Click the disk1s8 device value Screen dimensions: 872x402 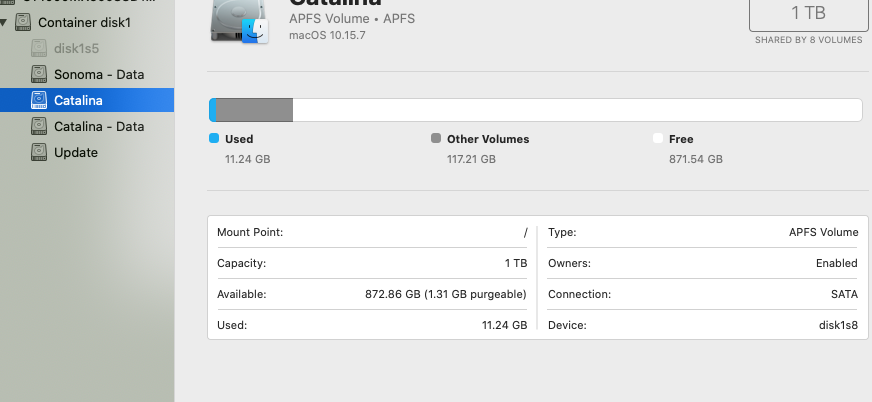838,325
